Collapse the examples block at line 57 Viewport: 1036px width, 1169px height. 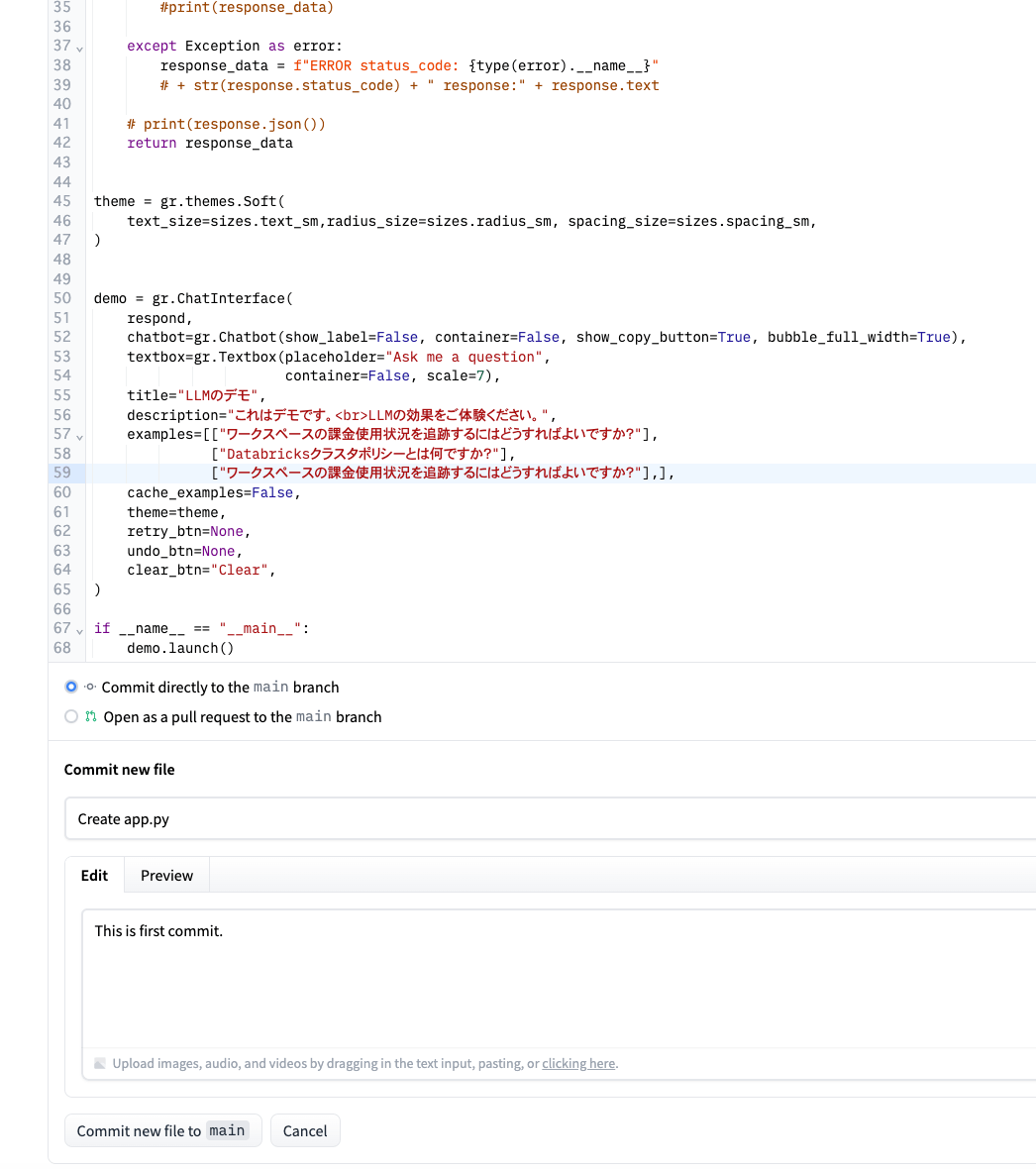pyautogui.click(x=79, y=436)
